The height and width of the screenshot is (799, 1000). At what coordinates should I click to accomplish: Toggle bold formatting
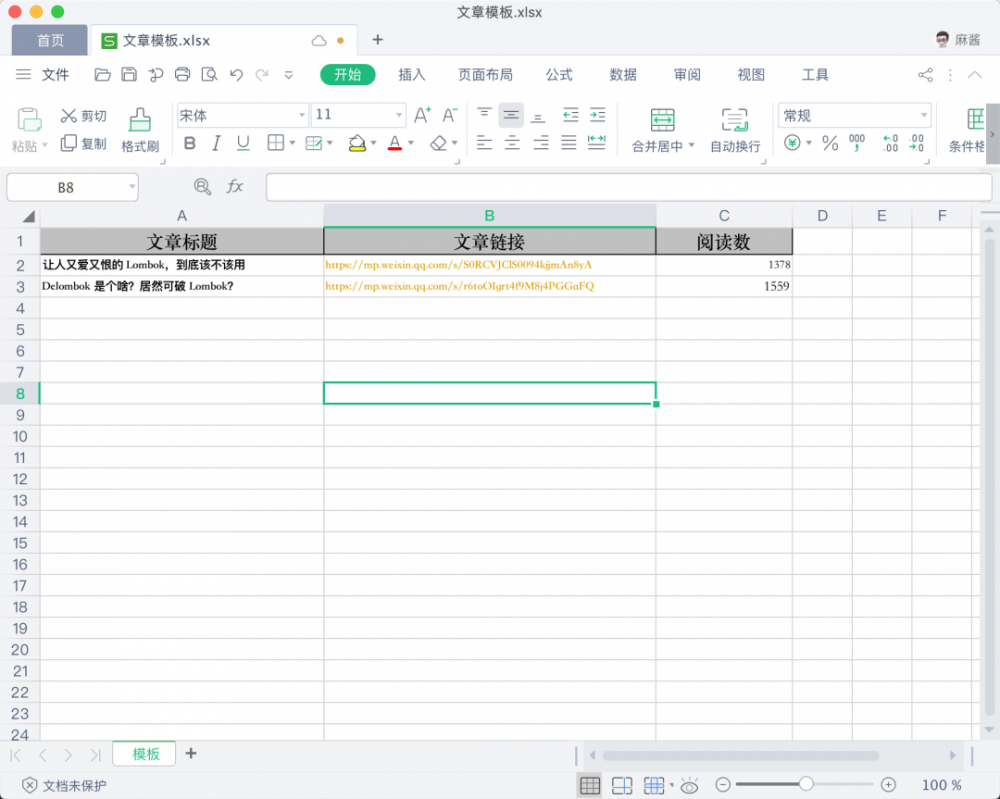tap(189, 143)
